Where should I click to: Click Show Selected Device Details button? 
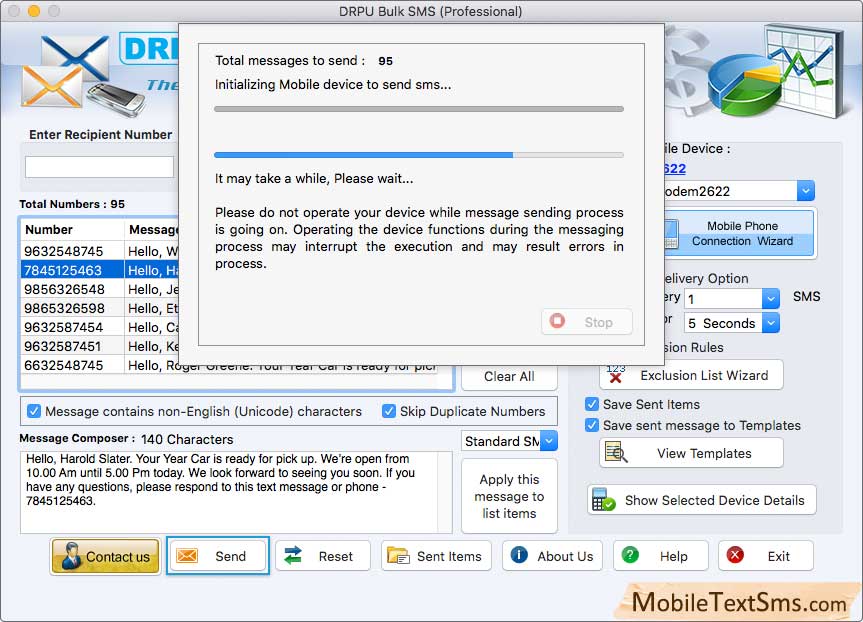(x=702, y=500)
